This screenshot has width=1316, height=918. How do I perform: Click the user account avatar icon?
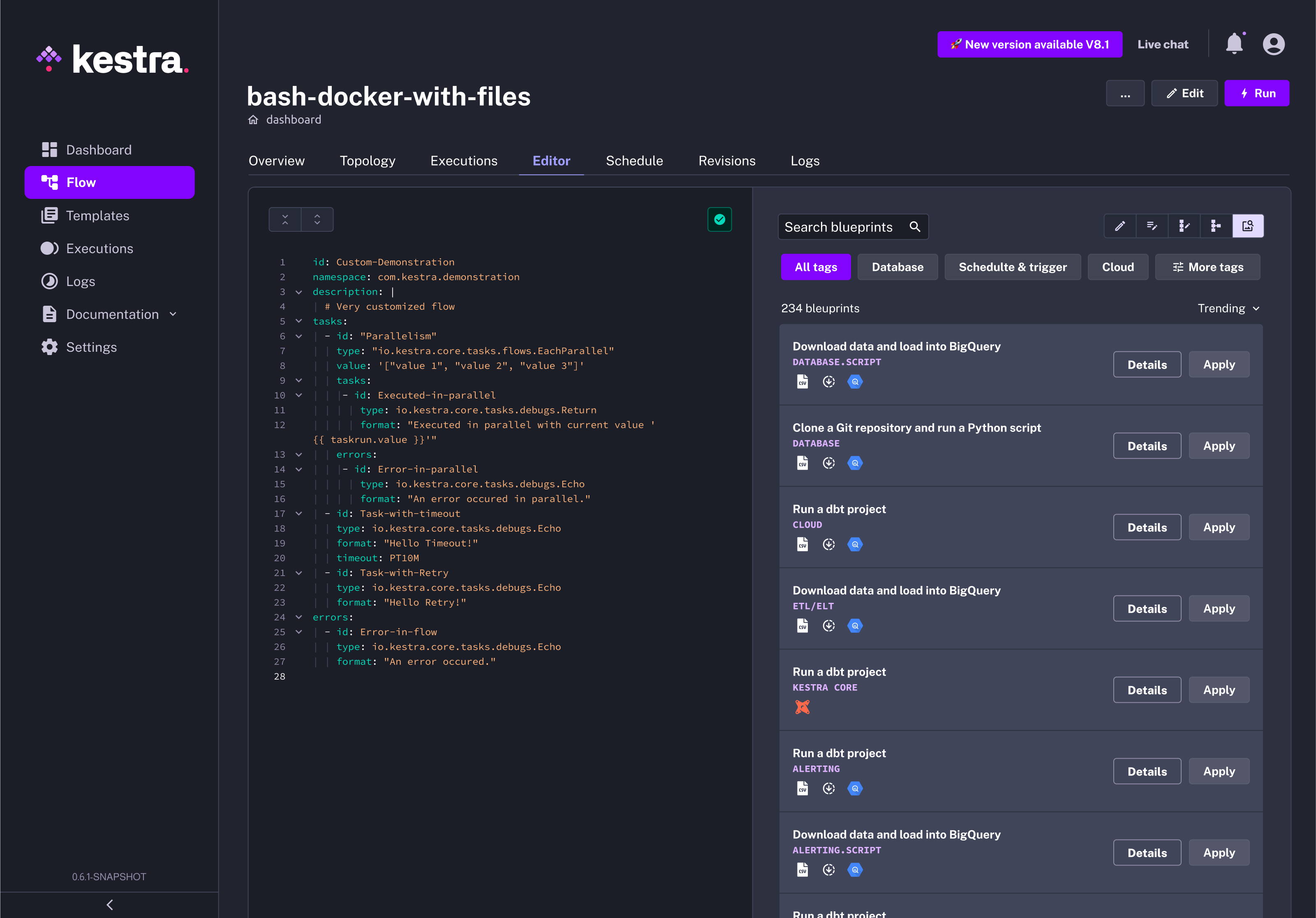[x=1274, y=44]
